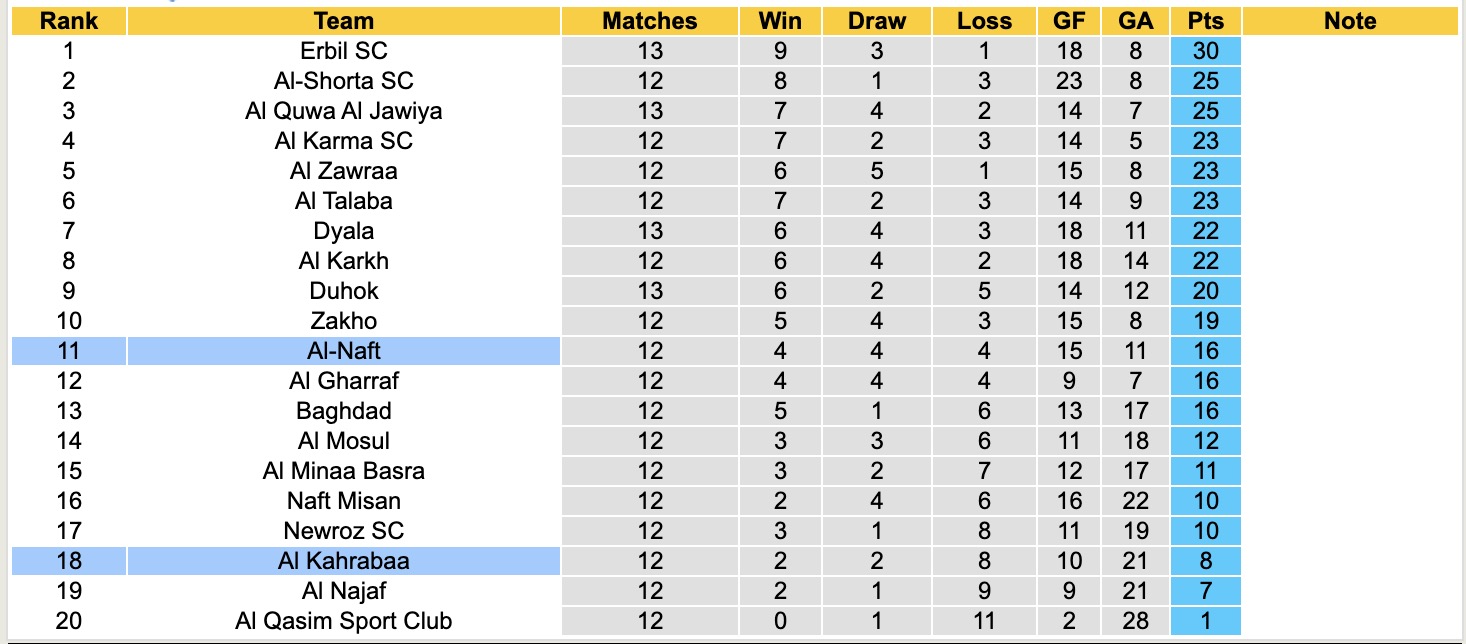The image size is (1466, 644).
Task: Open the Erbil SC team link
Action: point(343,51)
